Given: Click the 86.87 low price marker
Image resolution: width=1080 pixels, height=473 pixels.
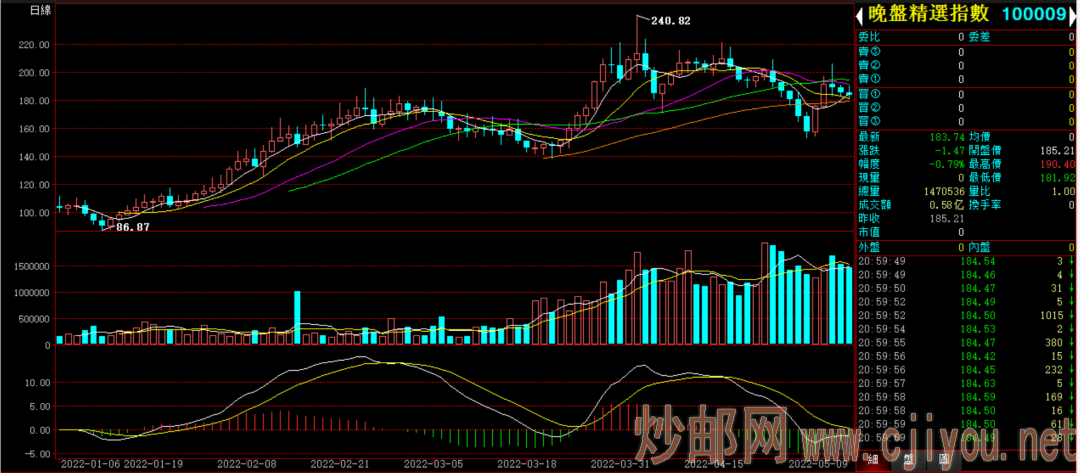Looking at the screenshot, I should click(132, 228).
